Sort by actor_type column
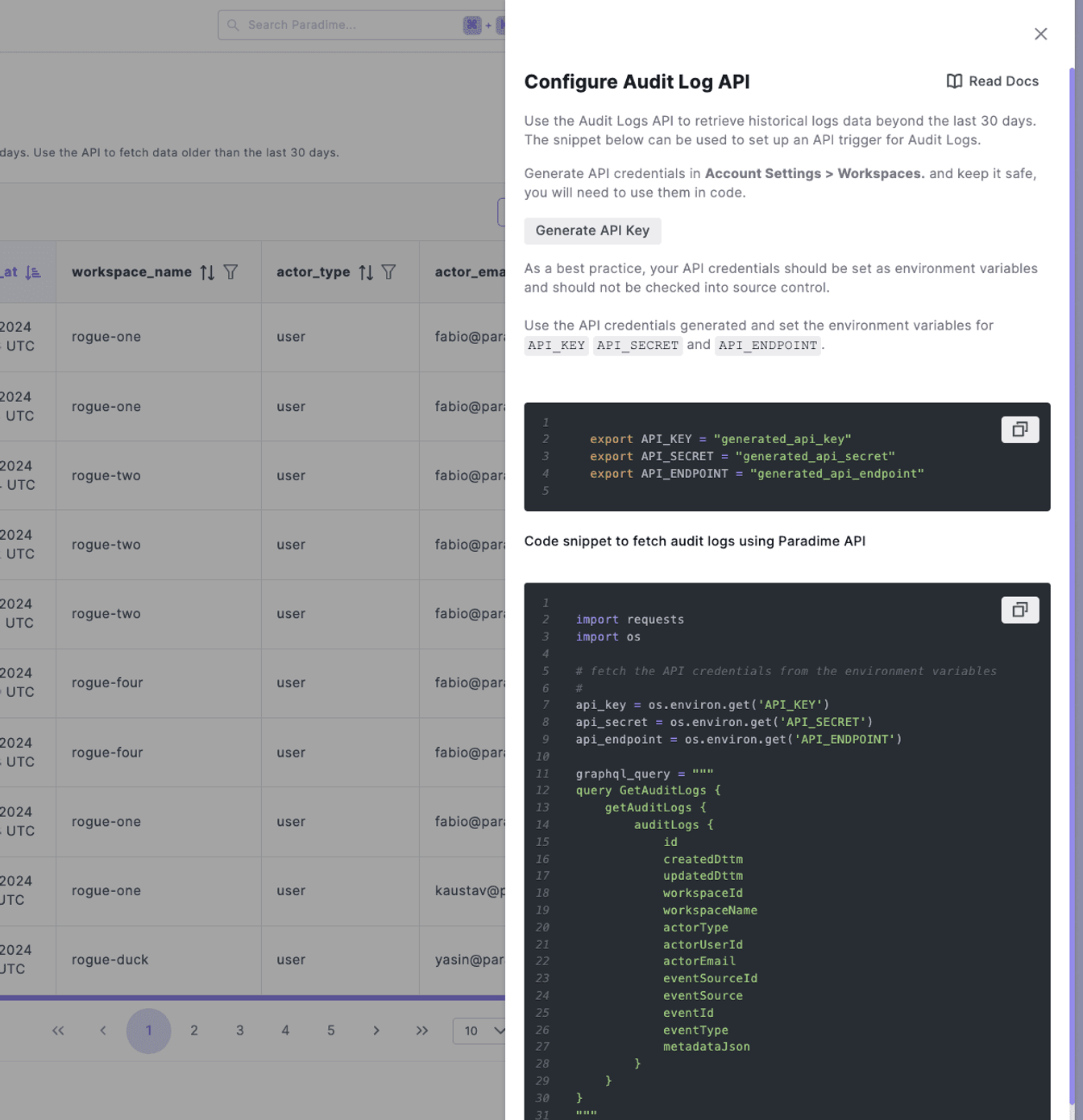Screen dimensions: 1083x1120 [x=366, y=272]
